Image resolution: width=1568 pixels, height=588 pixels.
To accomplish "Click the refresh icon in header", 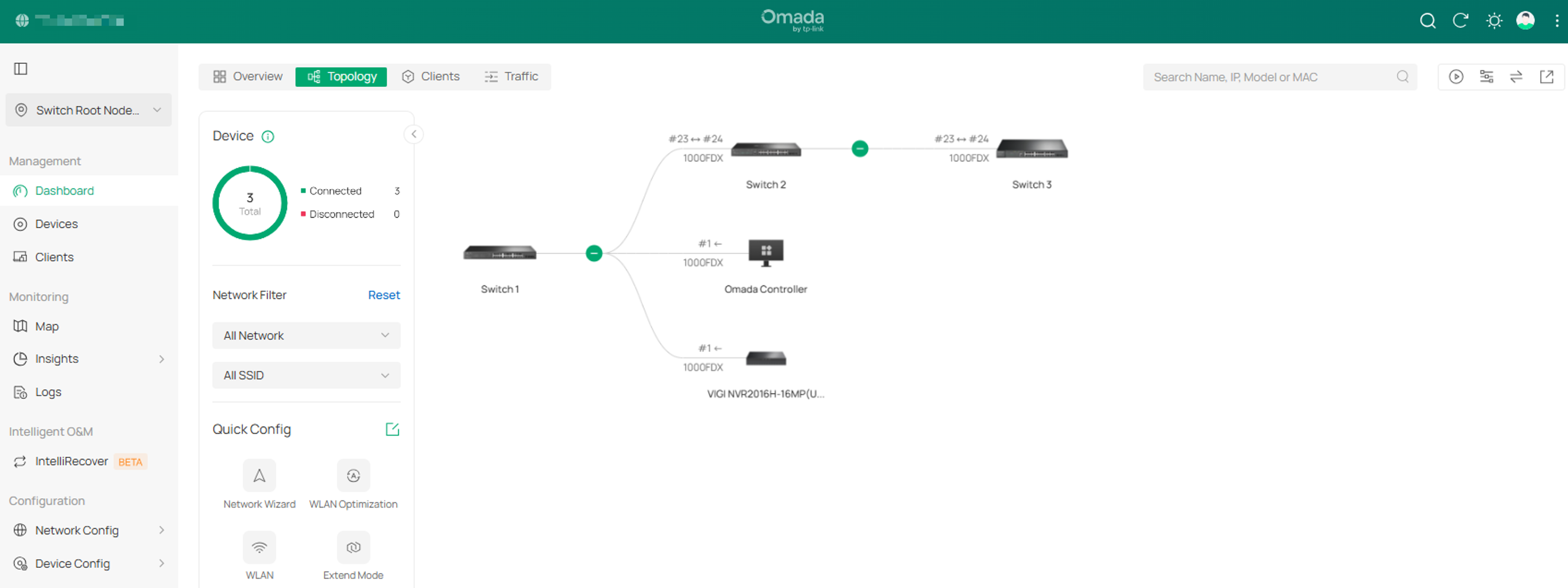I will tap(1460, 21).
